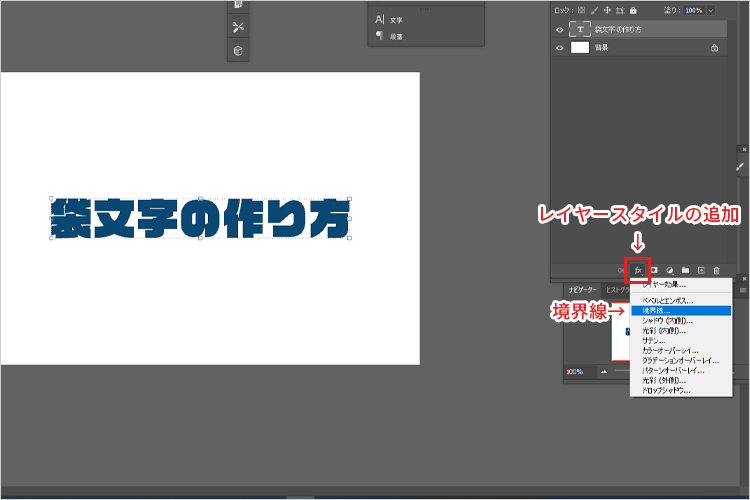Image resolution: width=750 pixels, height=500 pixels.
Task: Open the 段落 paragraph panel
Action: tap(389, 36)
